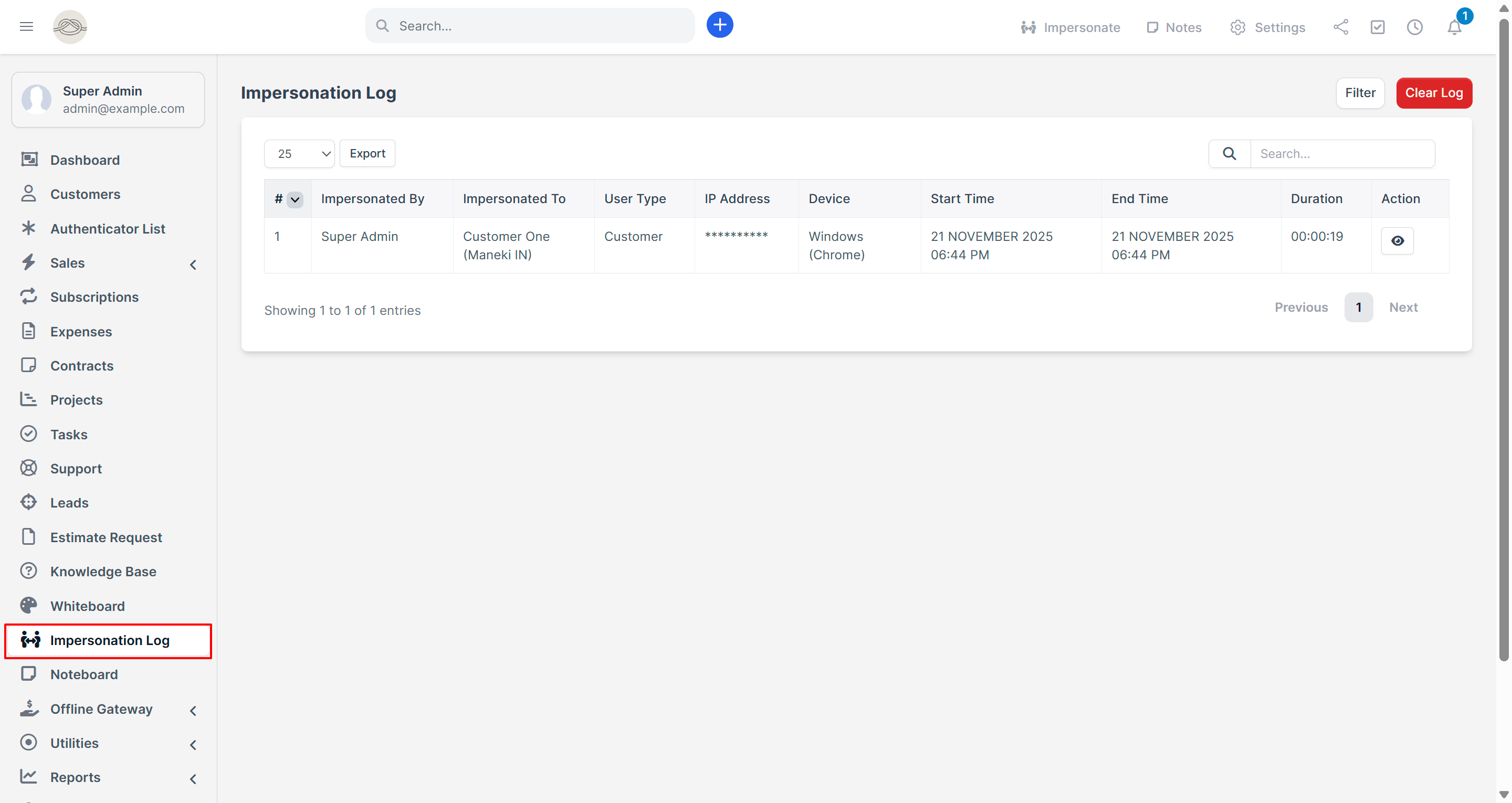The height and width of the screenshot is (803, 1512).
Task: Click the hamburger menu icon
Action: coord(26,26)
